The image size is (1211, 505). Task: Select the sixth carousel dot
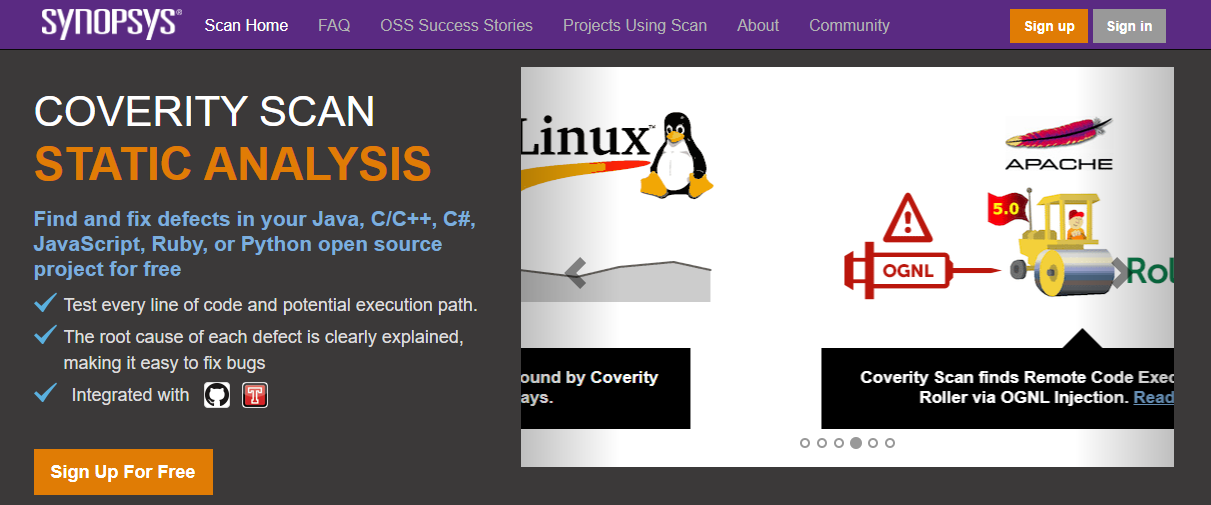(x=890, y=443)
